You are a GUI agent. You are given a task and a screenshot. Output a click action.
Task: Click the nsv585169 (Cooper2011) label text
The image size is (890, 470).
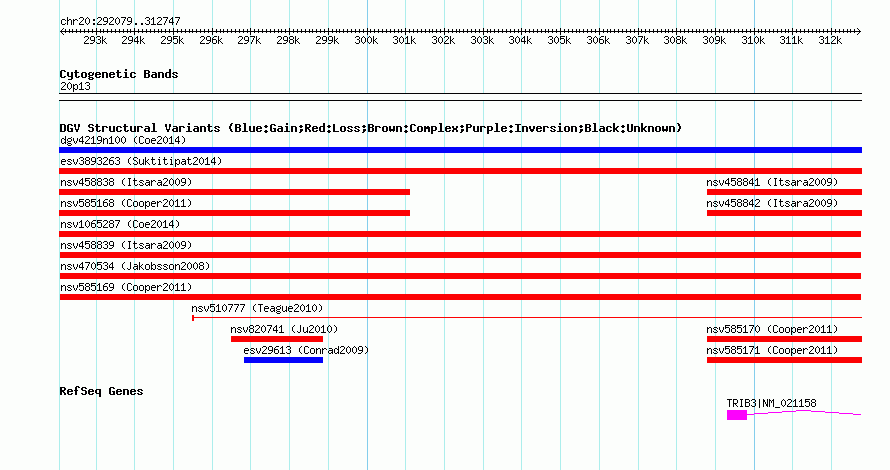tap(126, 287)
